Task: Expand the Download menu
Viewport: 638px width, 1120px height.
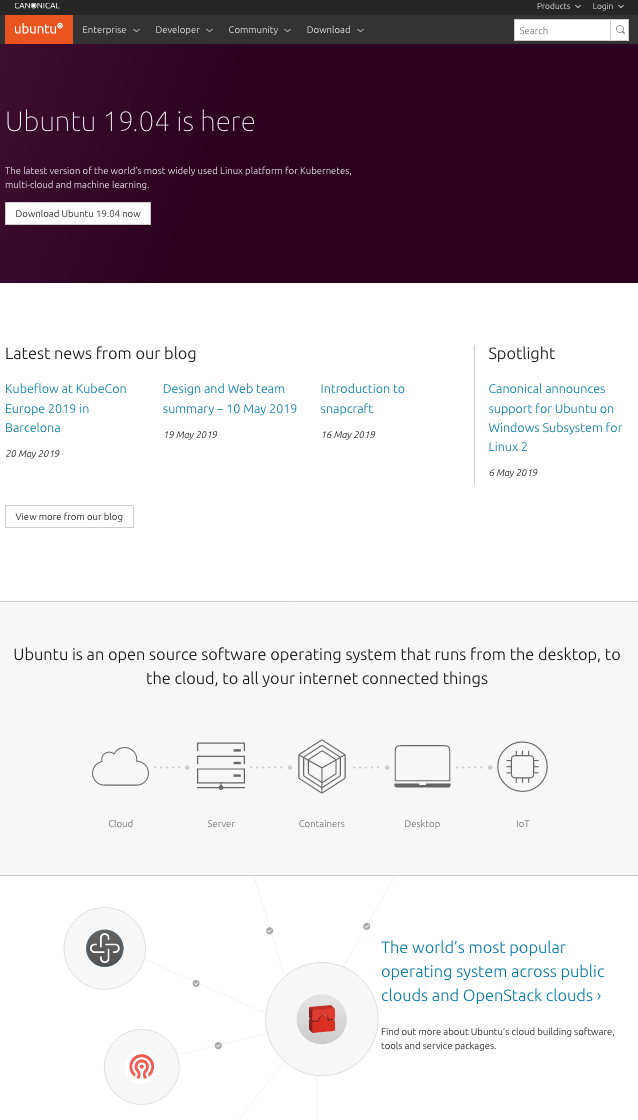Action: point(335,30)
